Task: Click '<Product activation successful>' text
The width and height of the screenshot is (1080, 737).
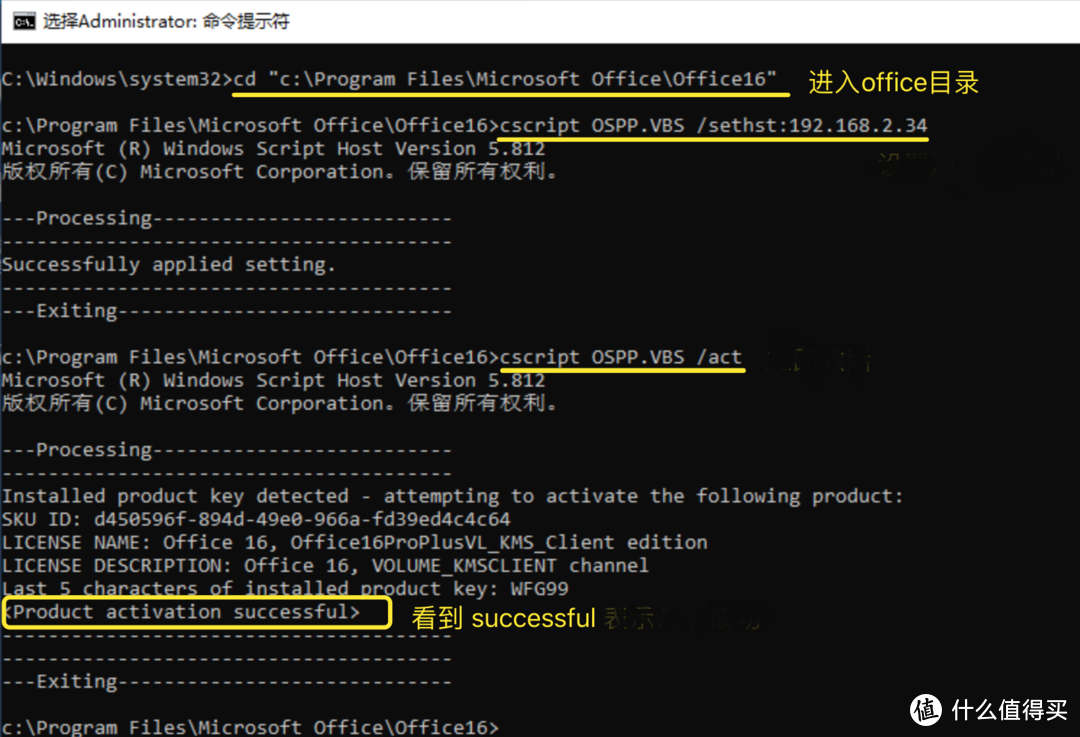Action: tap(181, 612)
